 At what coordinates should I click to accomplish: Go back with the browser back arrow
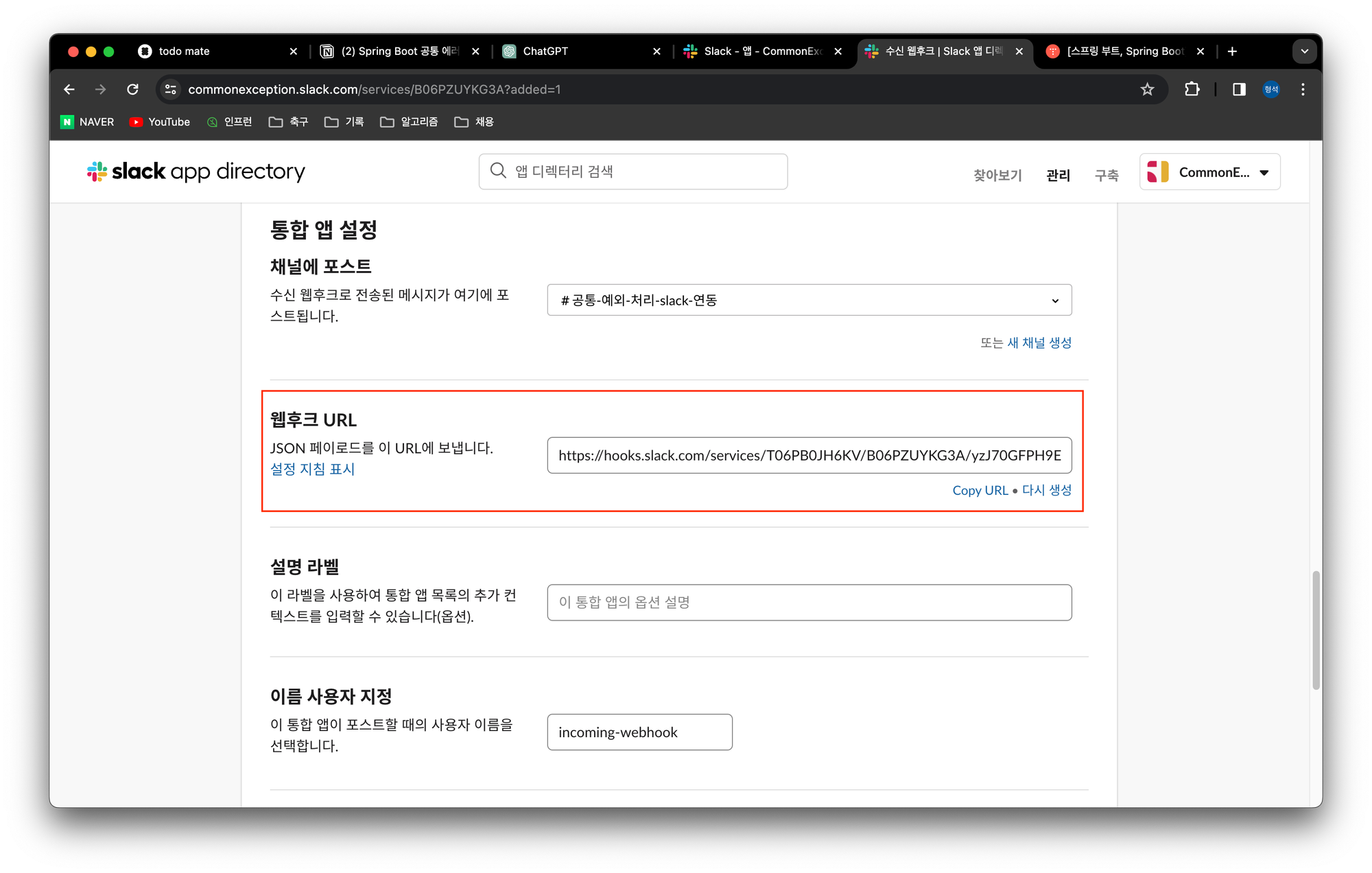[69, 89]
